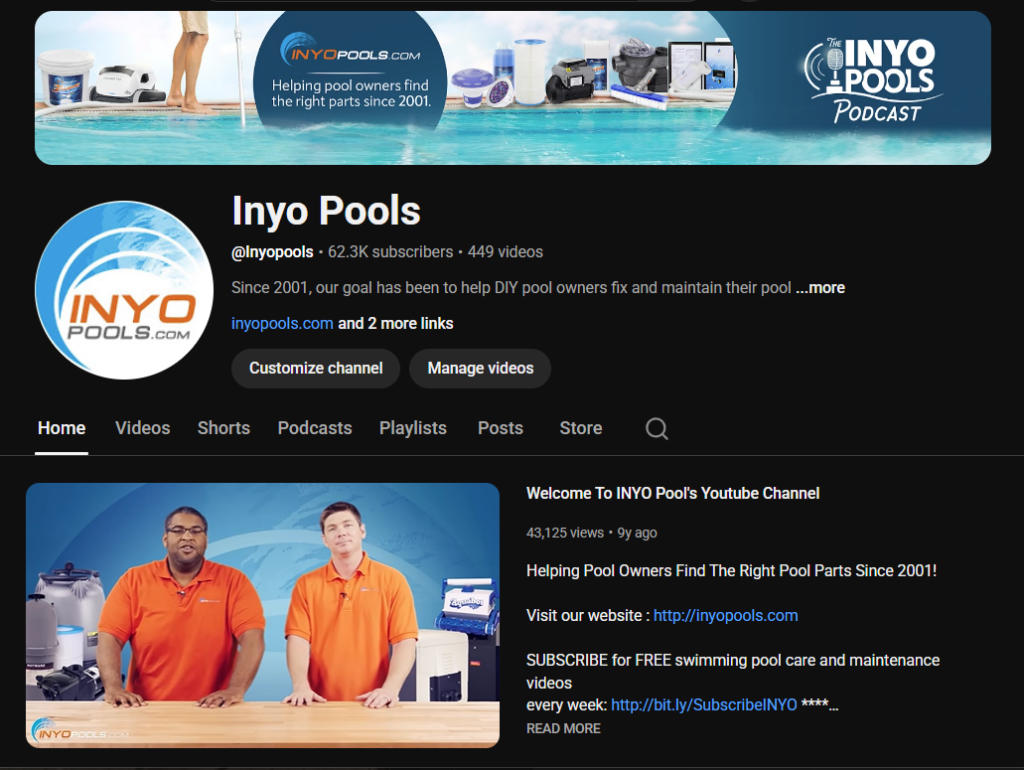This screenshot has height=770, width=1024.
Task: Select the Podcasts tab
Action: (315, 428)
